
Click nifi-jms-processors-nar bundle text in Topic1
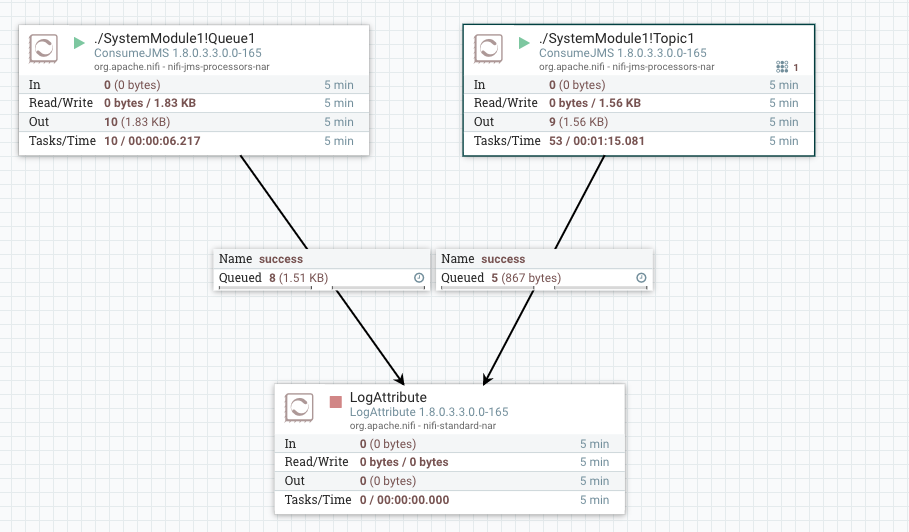click(x=663, y=67)
